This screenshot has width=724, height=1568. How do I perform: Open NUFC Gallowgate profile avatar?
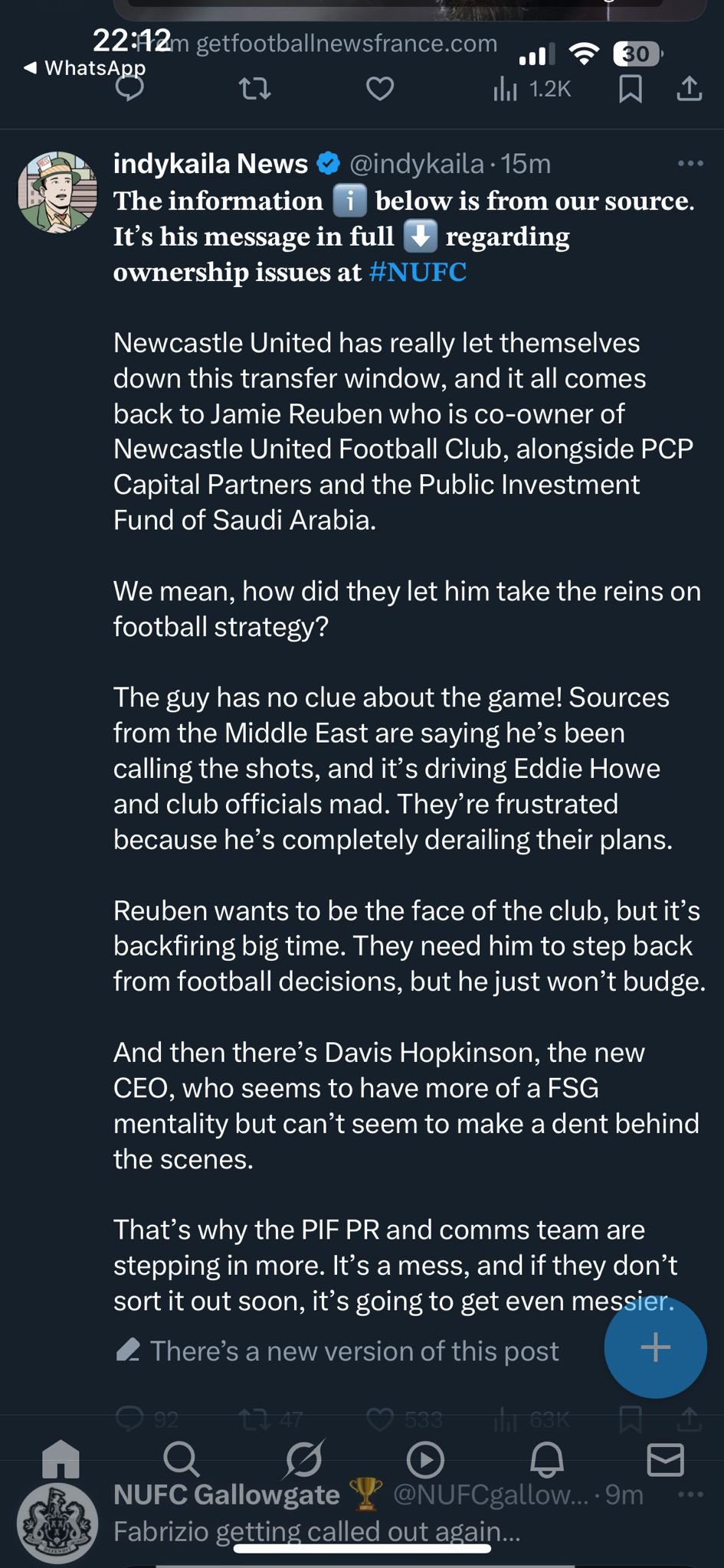tap(58, 1524)
